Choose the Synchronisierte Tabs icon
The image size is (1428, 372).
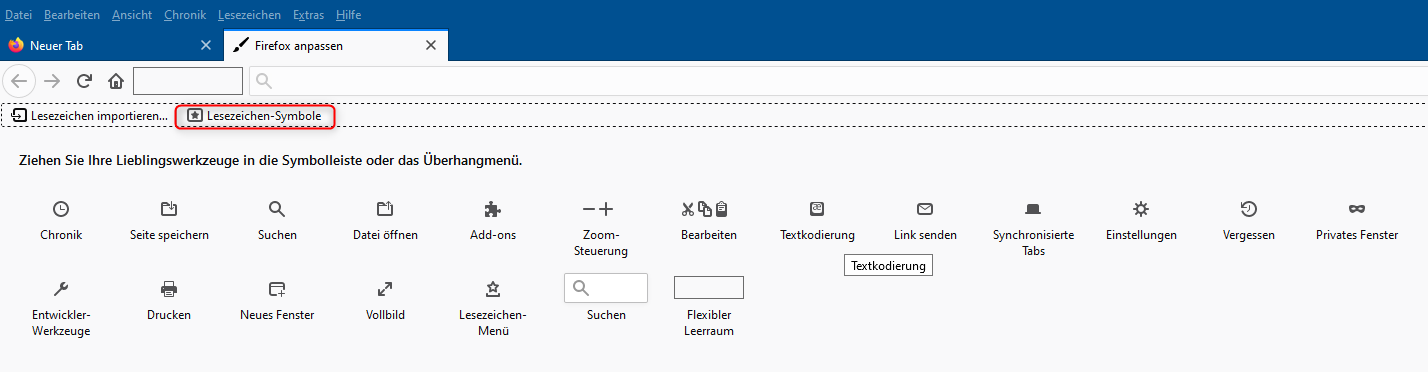coord(1033,209)
